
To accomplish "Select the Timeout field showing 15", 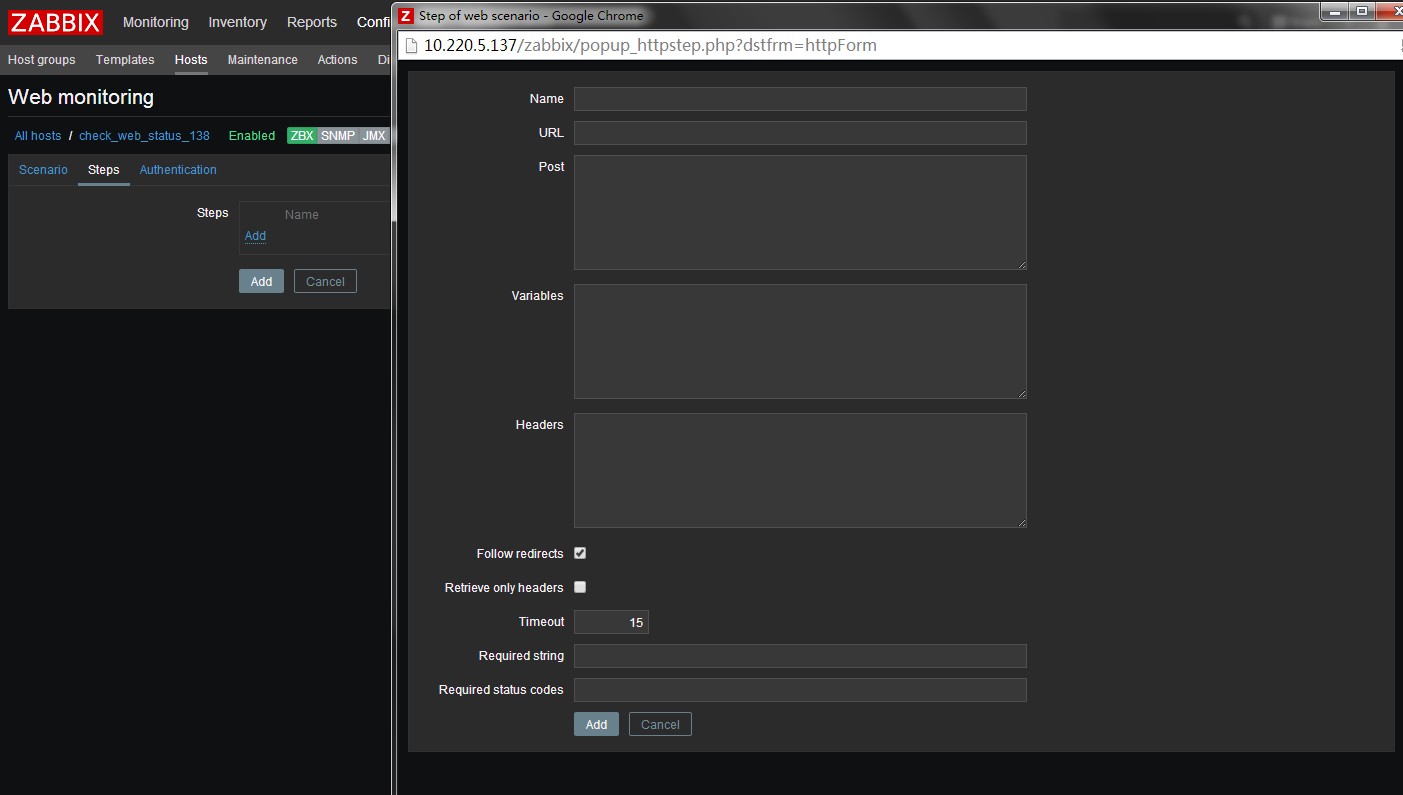I will (611, 622).
